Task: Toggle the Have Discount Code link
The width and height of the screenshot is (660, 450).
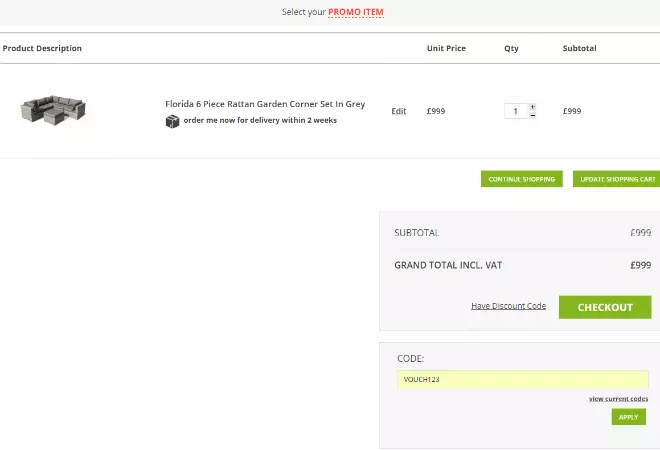Action: (x=508, y=306)
